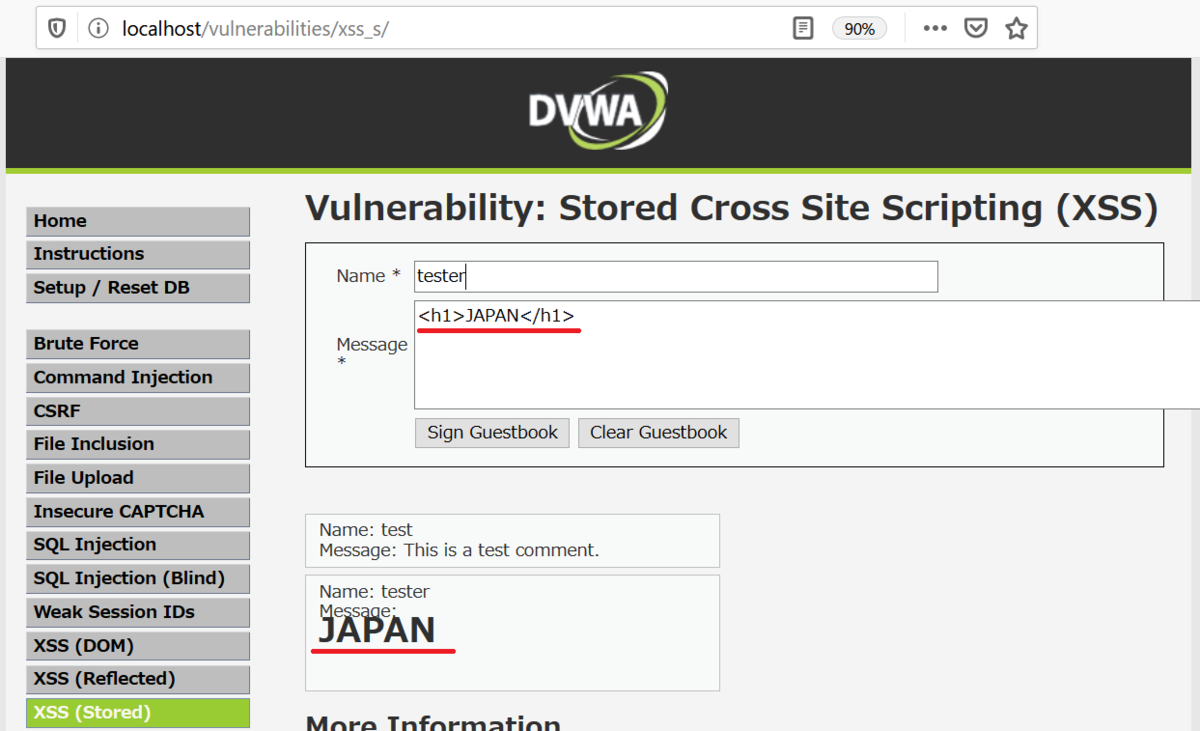1200x731 pixels.
Task: Open Weak Session IDs page
Action: point(138,612)
